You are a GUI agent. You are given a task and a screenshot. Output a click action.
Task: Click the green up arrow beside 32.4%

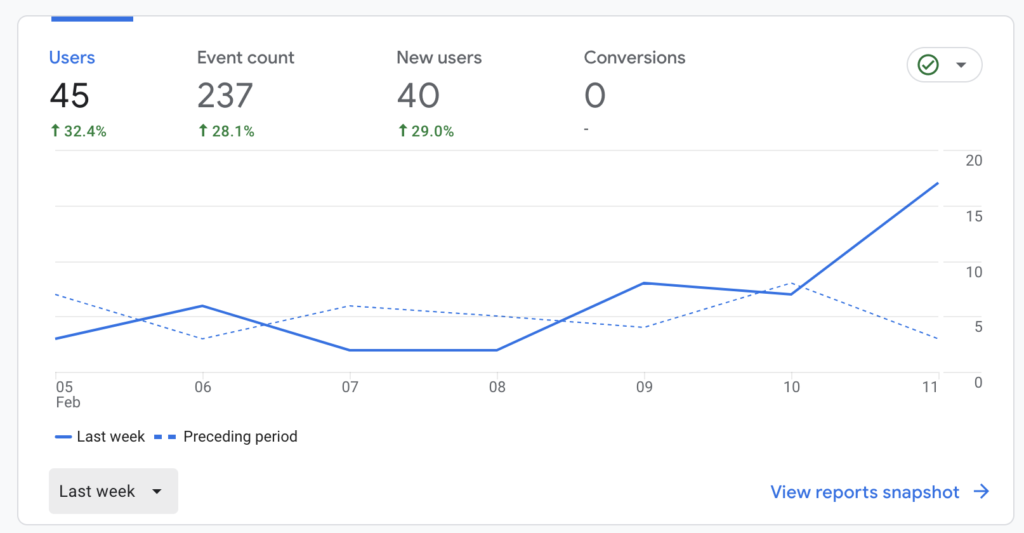[55, 131]
